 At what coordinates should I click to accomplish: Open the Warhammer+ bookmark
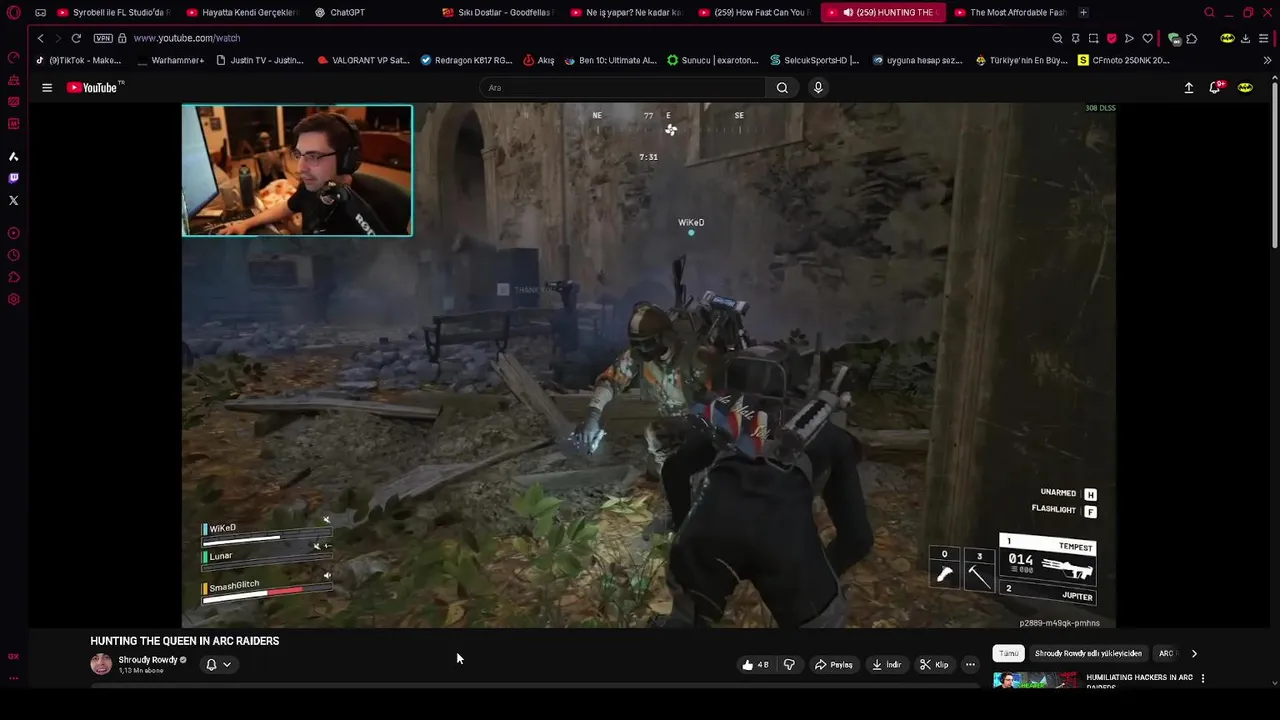click(170, 60)
